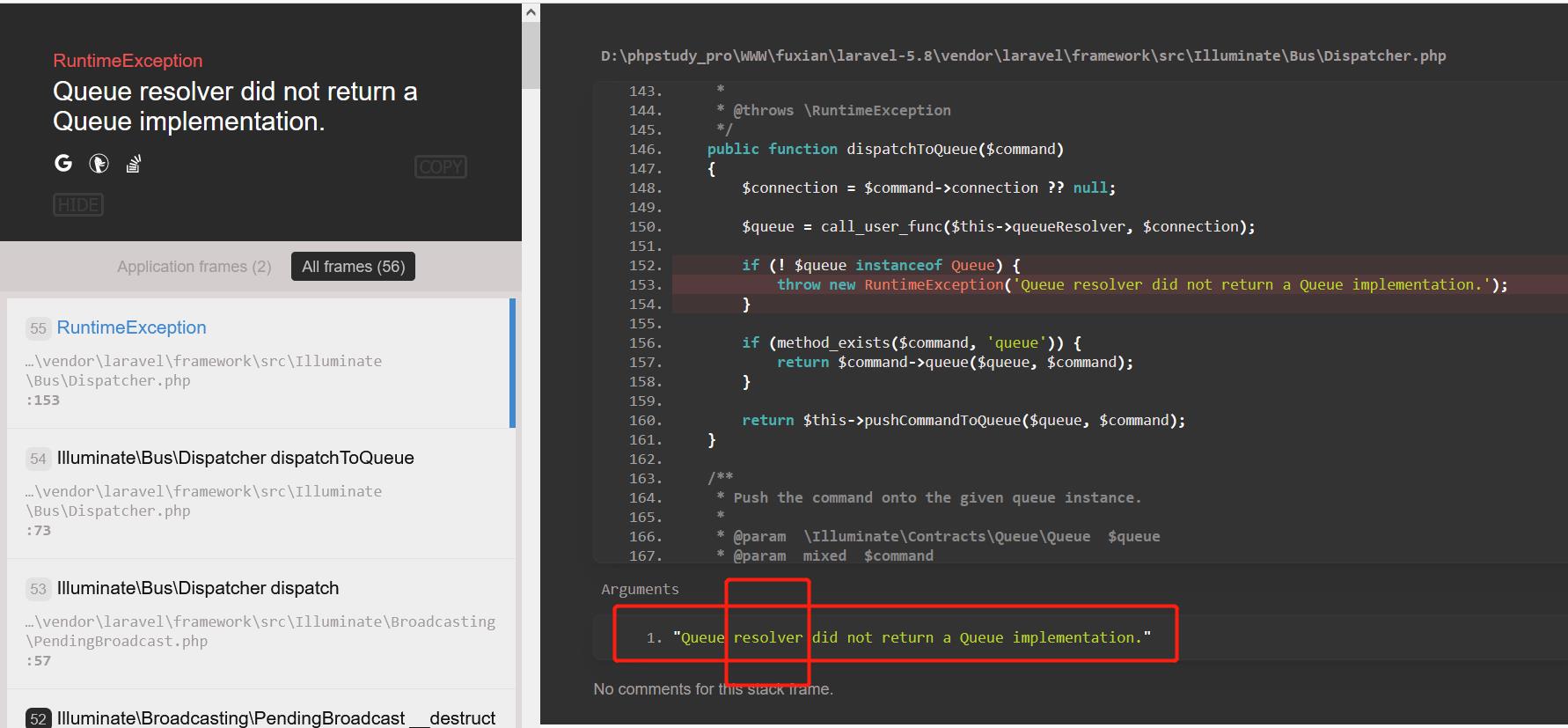Click scrollbar up arrow of frames panel
Viewport: 1568px width, 728px height.
[x=531, y=12]
